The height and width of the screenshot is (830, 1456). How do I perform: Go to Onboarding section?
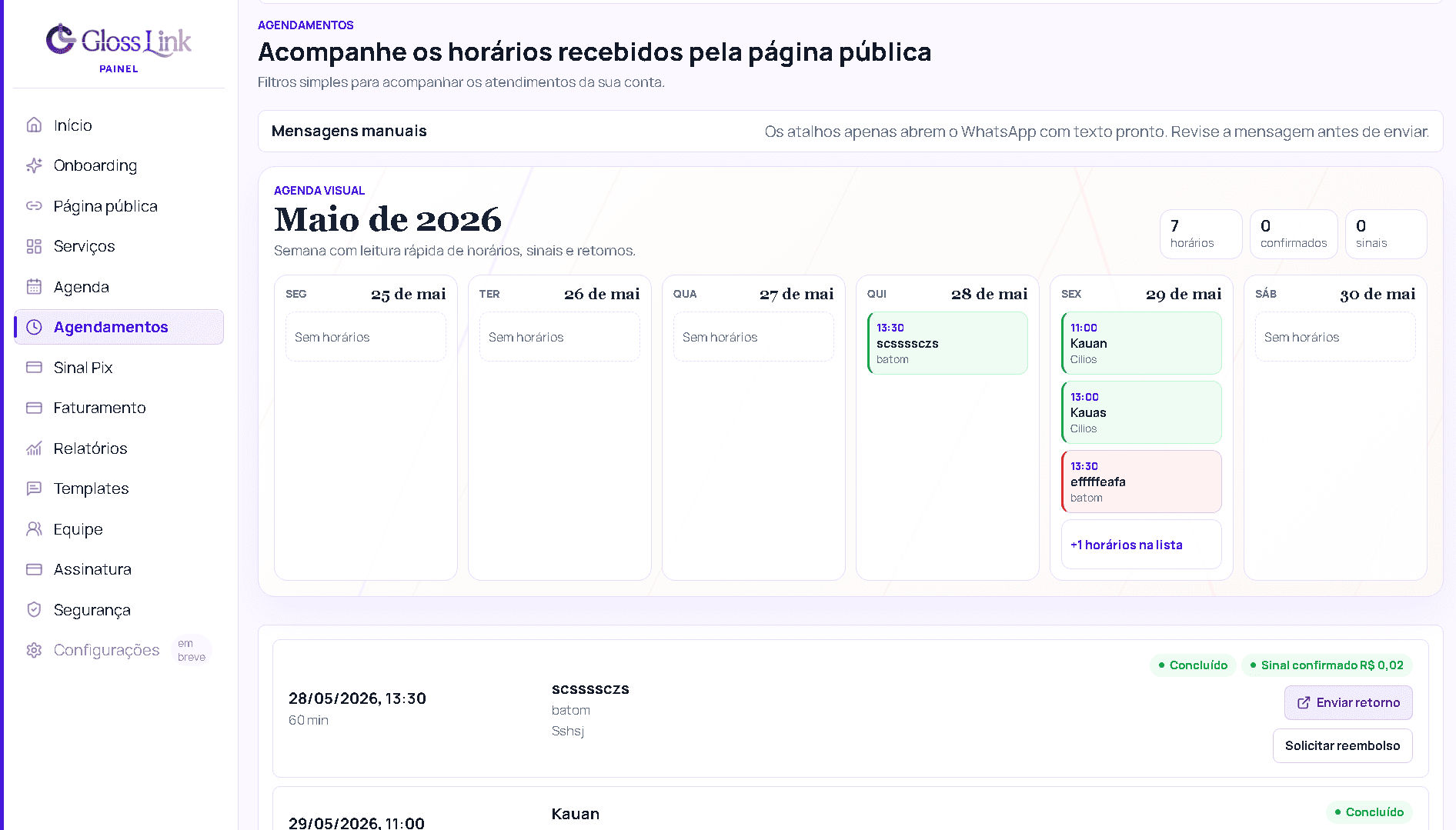point(119,165)
